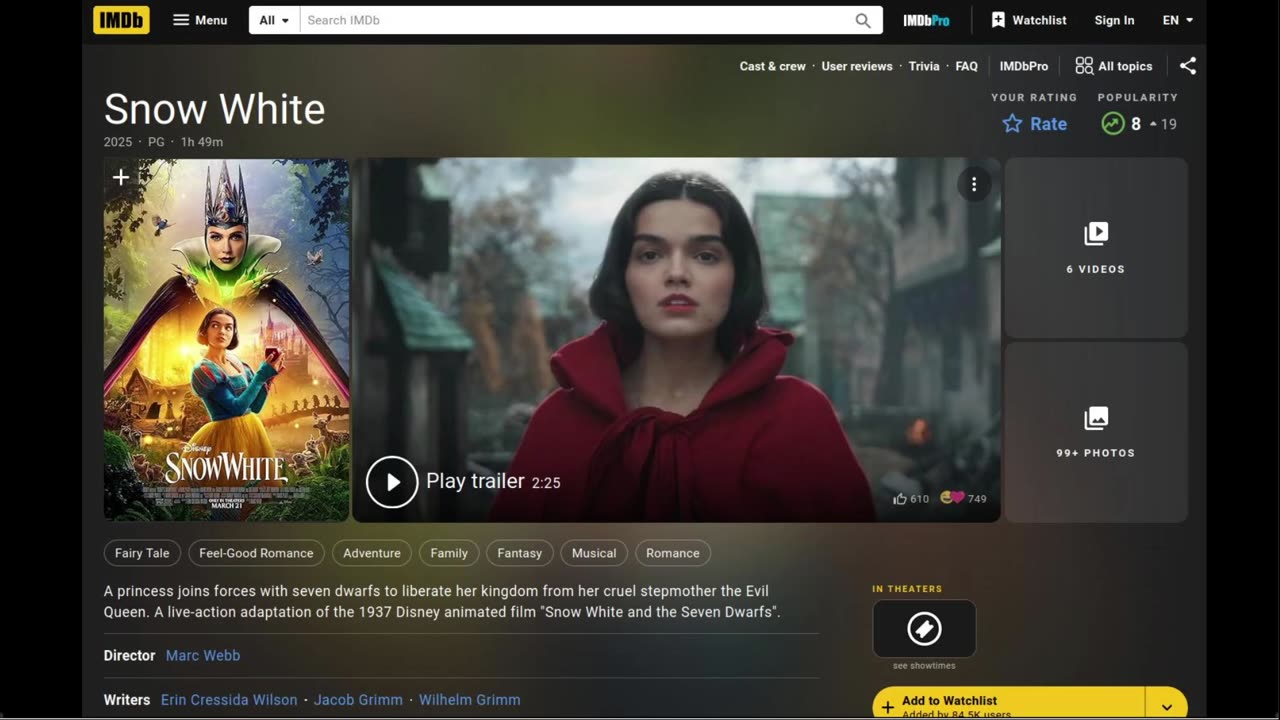Image resolution: width=1280 pixels, height=720 pixels.
Task: Click the 2025 release year link
Action: click(118, 142)
